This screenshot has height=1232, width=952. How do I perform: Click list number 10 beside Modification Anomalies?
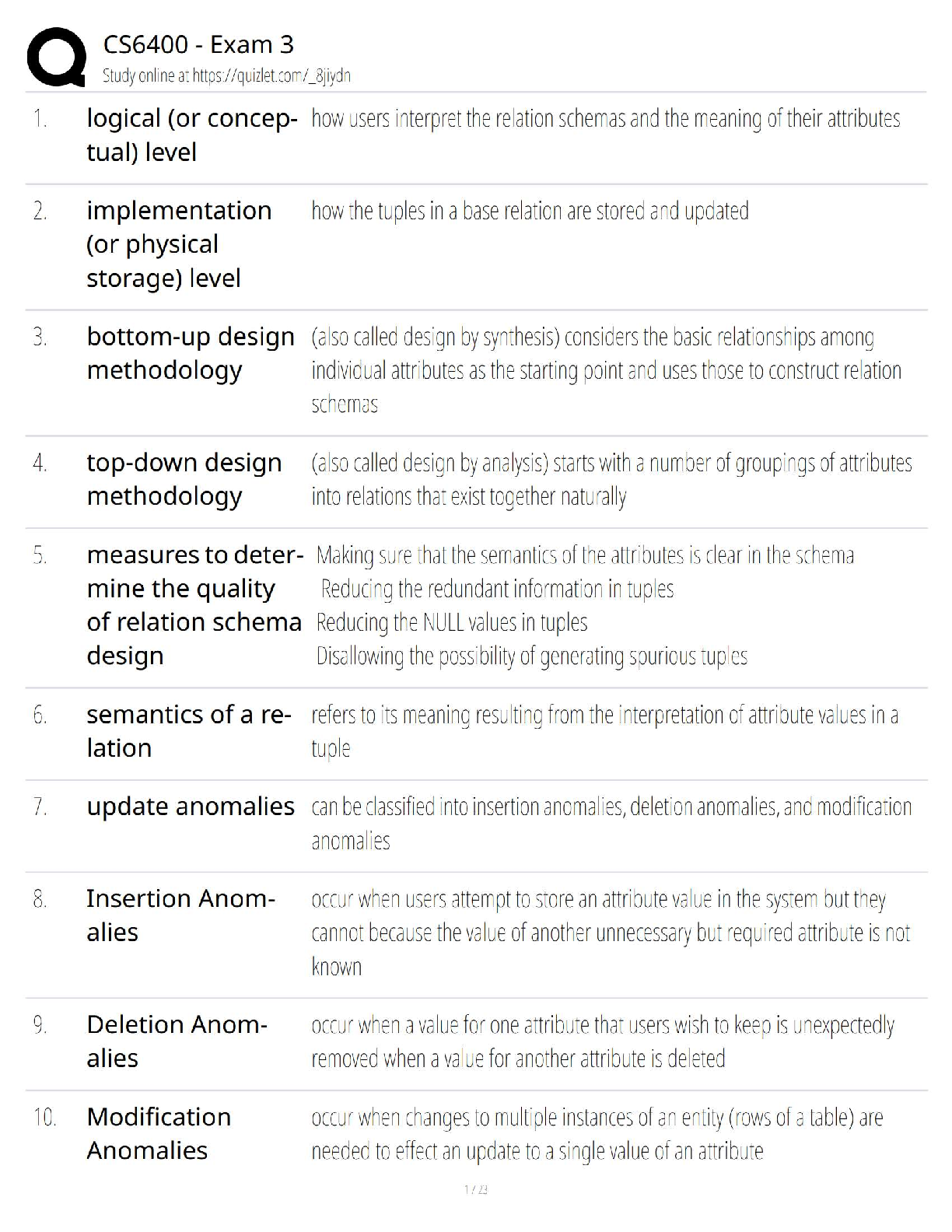click(x=44, y=1118)
